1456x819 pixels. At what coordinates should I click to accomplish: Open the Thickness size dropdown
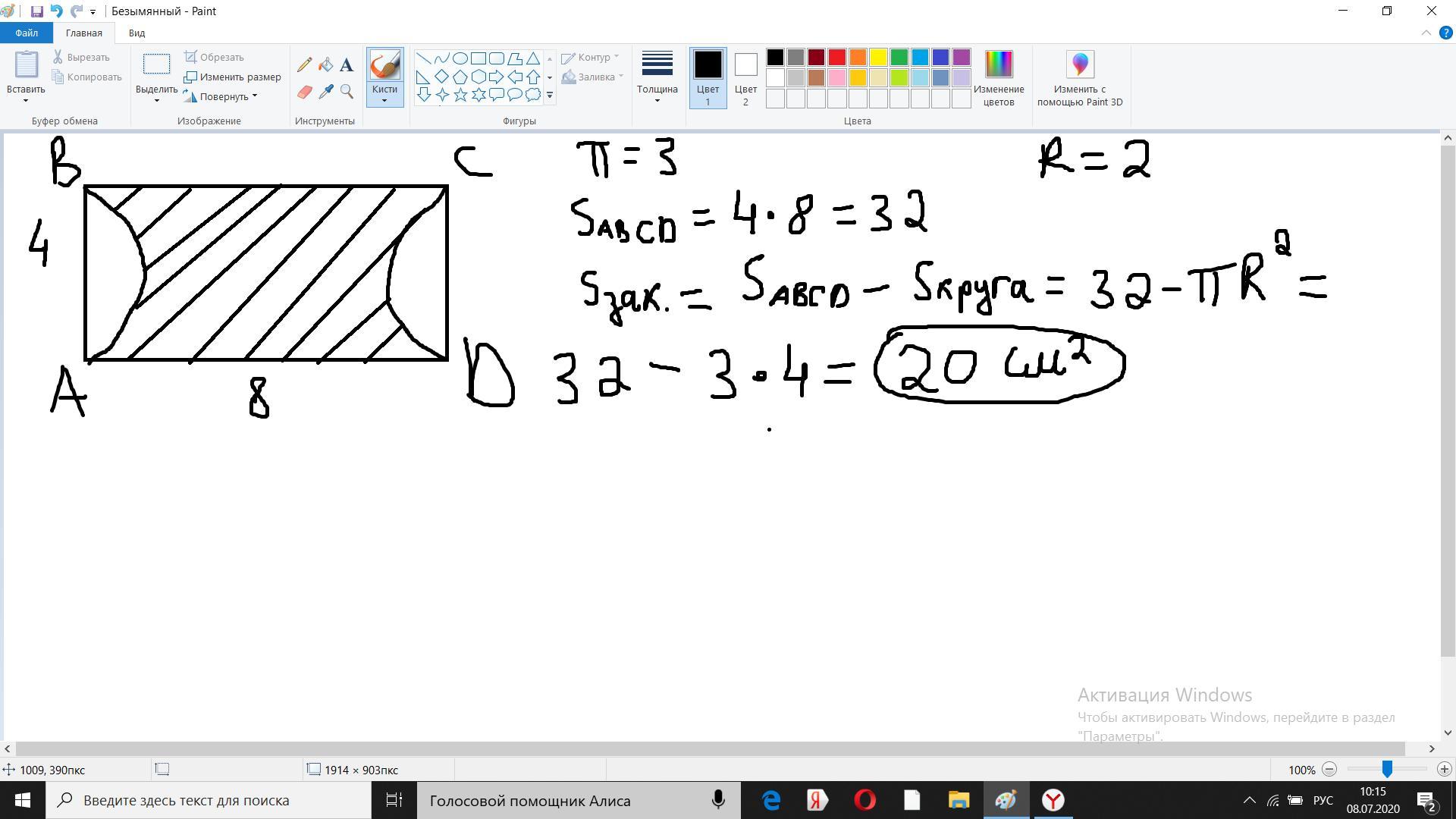coord(657,77)
